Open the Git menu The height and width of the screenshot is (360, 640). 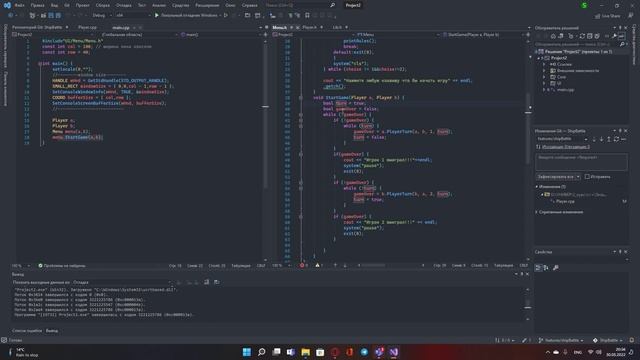(x=67, y=5)
